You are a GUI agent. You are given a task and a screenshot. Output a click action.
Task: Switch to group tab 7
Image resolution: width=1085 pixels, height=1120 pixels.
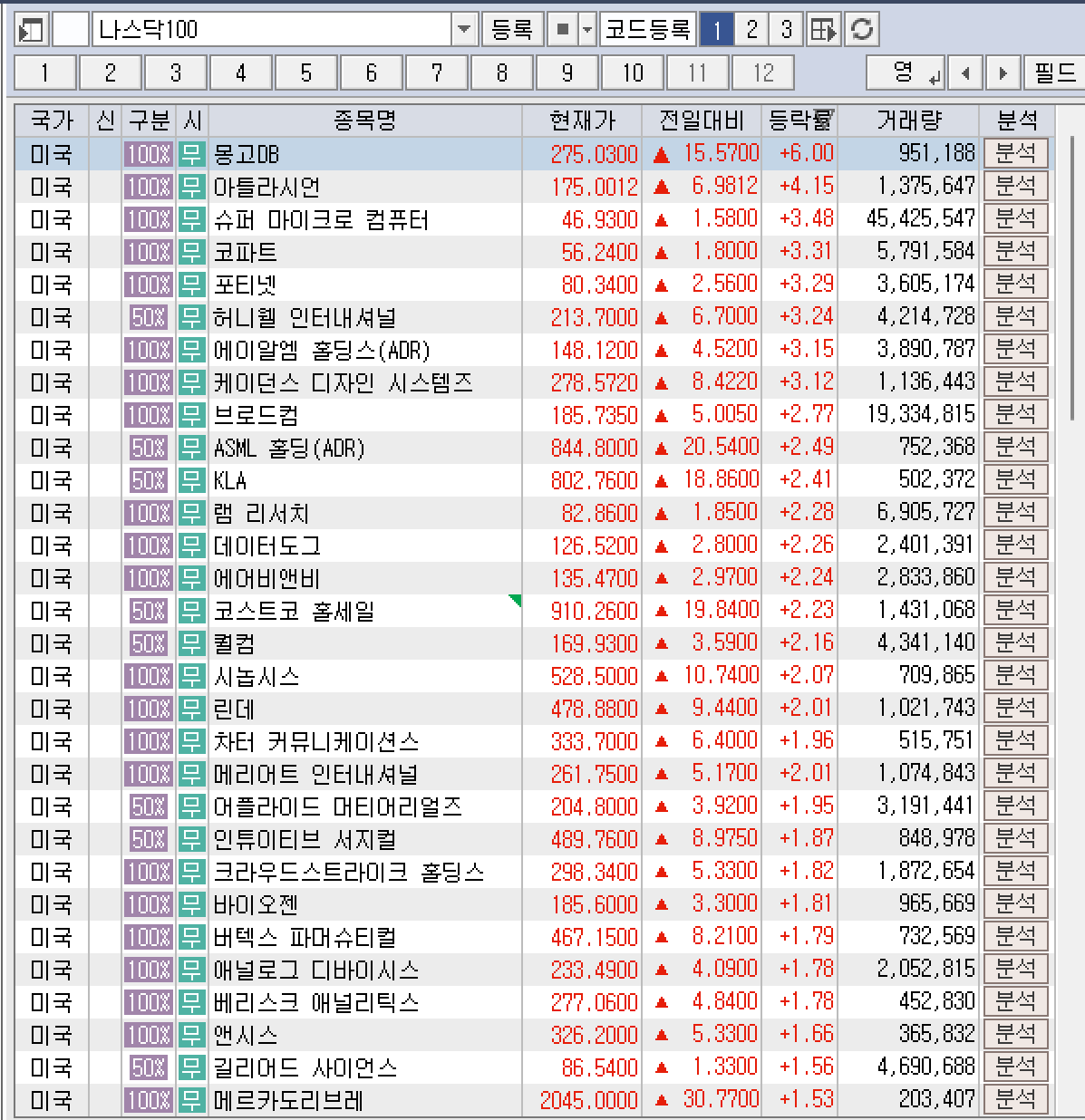coord(436,72)
